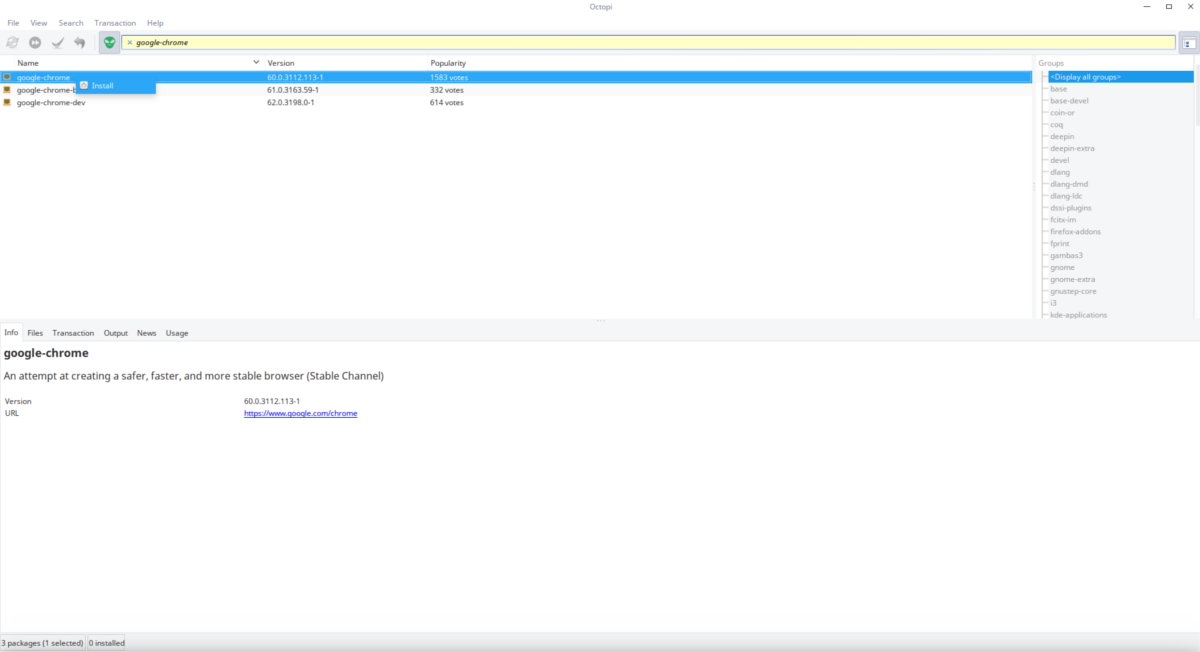Switch to the Usage tab

(177, 333)
